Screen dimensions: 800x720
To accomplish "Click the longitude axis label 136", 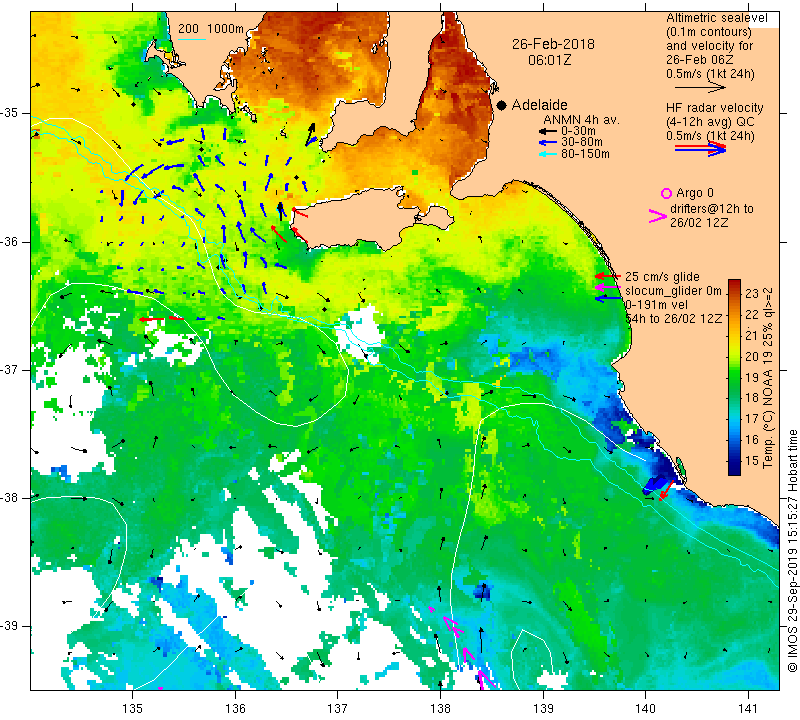I will tap(235, 708).
